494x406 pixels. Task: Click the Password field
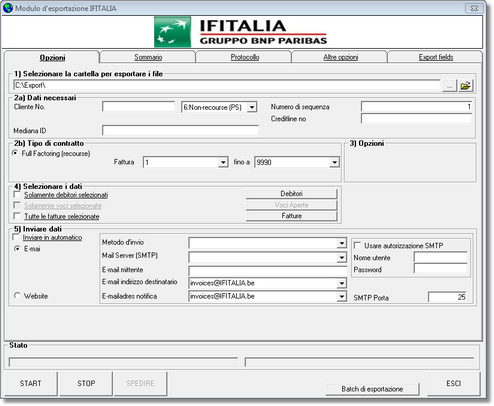pyautogui.click(x=440, y=269)
